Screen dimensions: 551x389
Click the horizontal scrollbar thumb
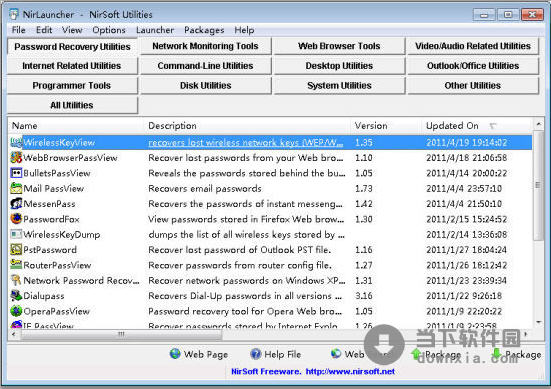click(121, 334)
